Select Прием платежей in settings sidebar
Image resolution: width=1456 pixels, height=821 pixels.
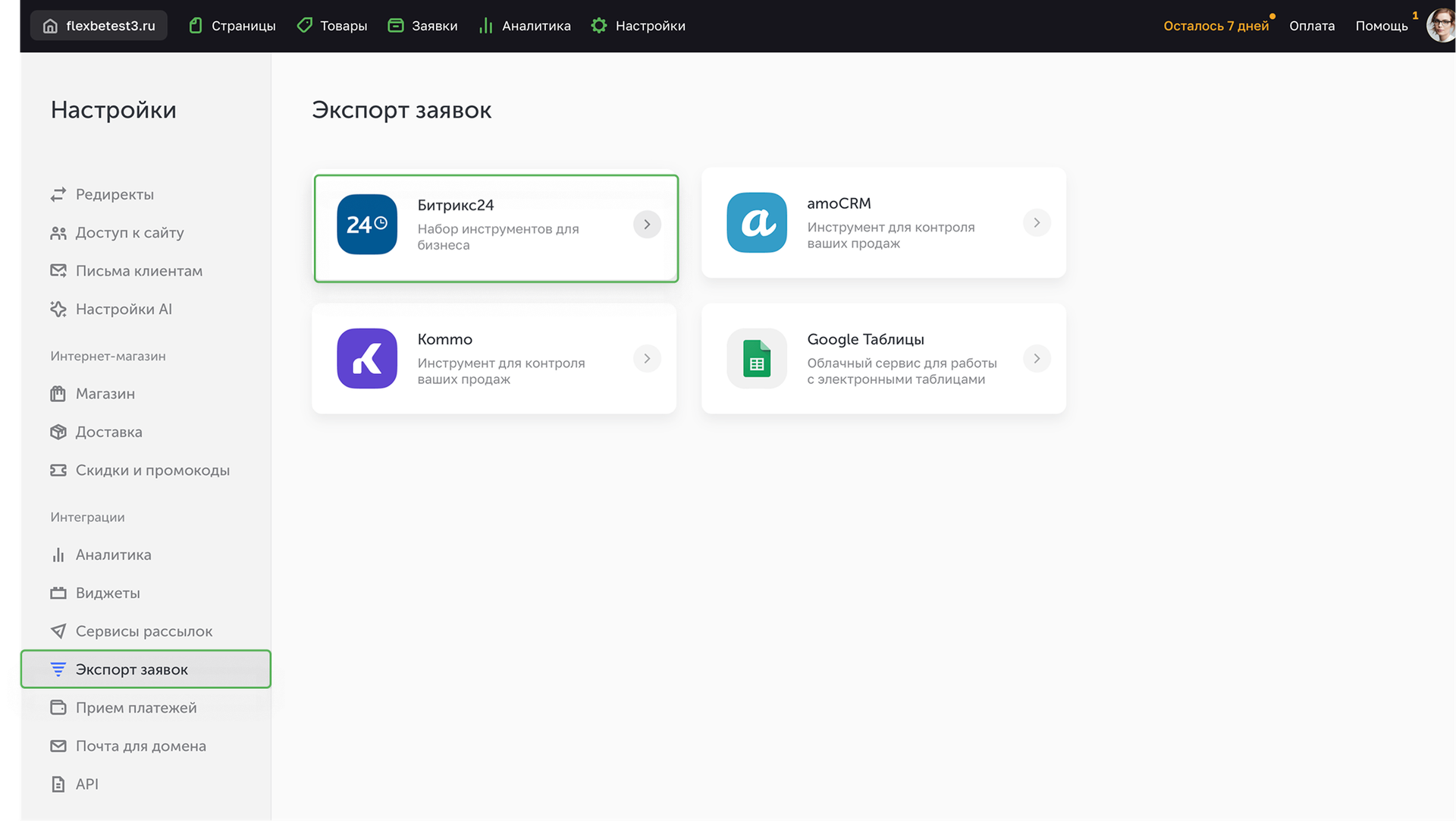click(136, 708)
